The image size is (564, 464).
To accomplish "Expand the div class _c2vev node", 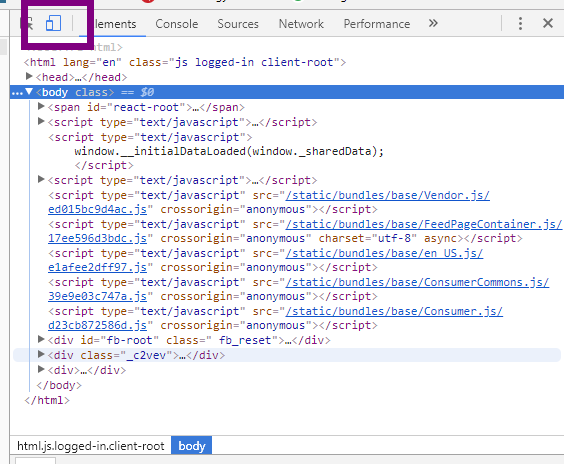I will tap(41, 355).
